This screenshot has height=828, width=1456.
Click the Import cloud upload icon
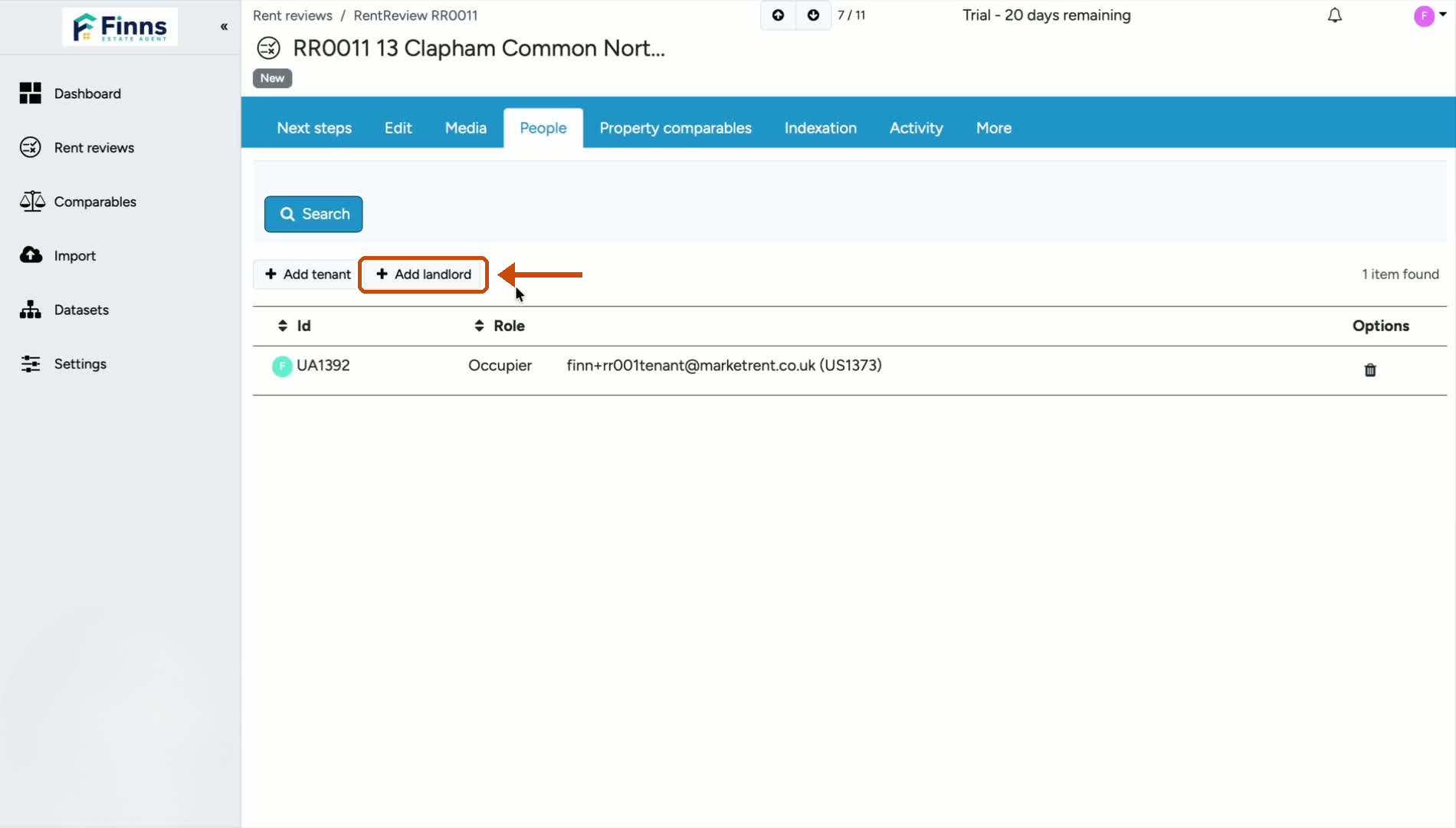click(31, 255)
